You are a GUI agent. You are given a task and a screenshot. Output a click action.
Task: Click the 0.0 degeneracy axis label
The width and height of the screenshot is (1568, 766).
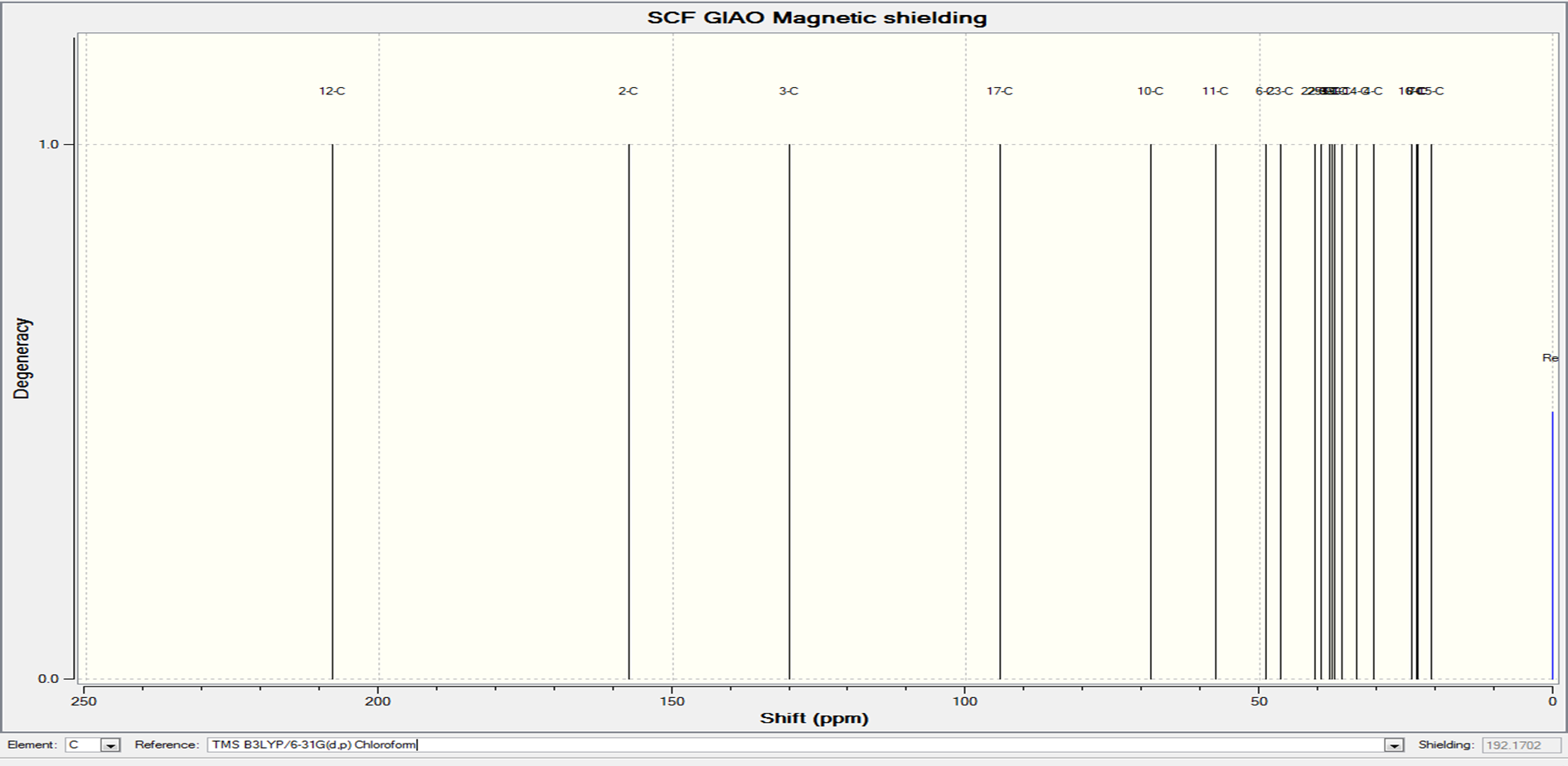point(49,678)
